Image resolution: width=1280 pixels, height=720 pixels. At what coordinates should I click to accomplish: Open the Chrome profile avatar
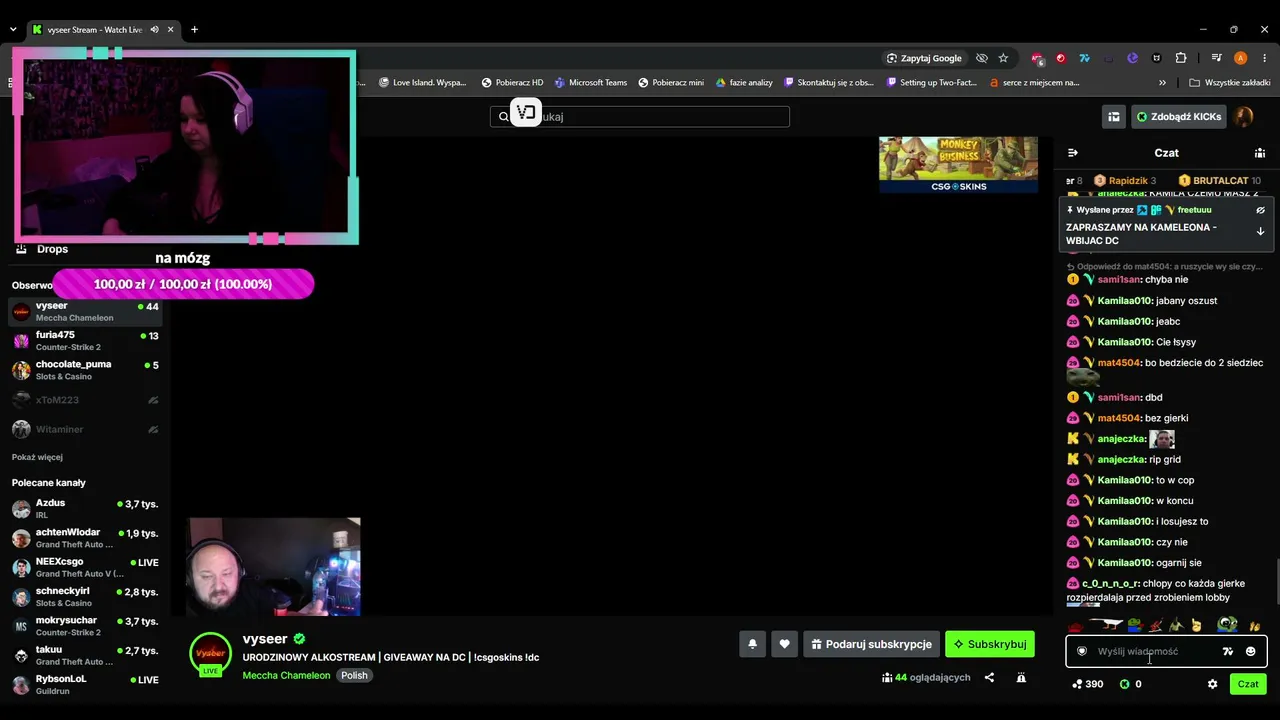(x=1241, y=58)
